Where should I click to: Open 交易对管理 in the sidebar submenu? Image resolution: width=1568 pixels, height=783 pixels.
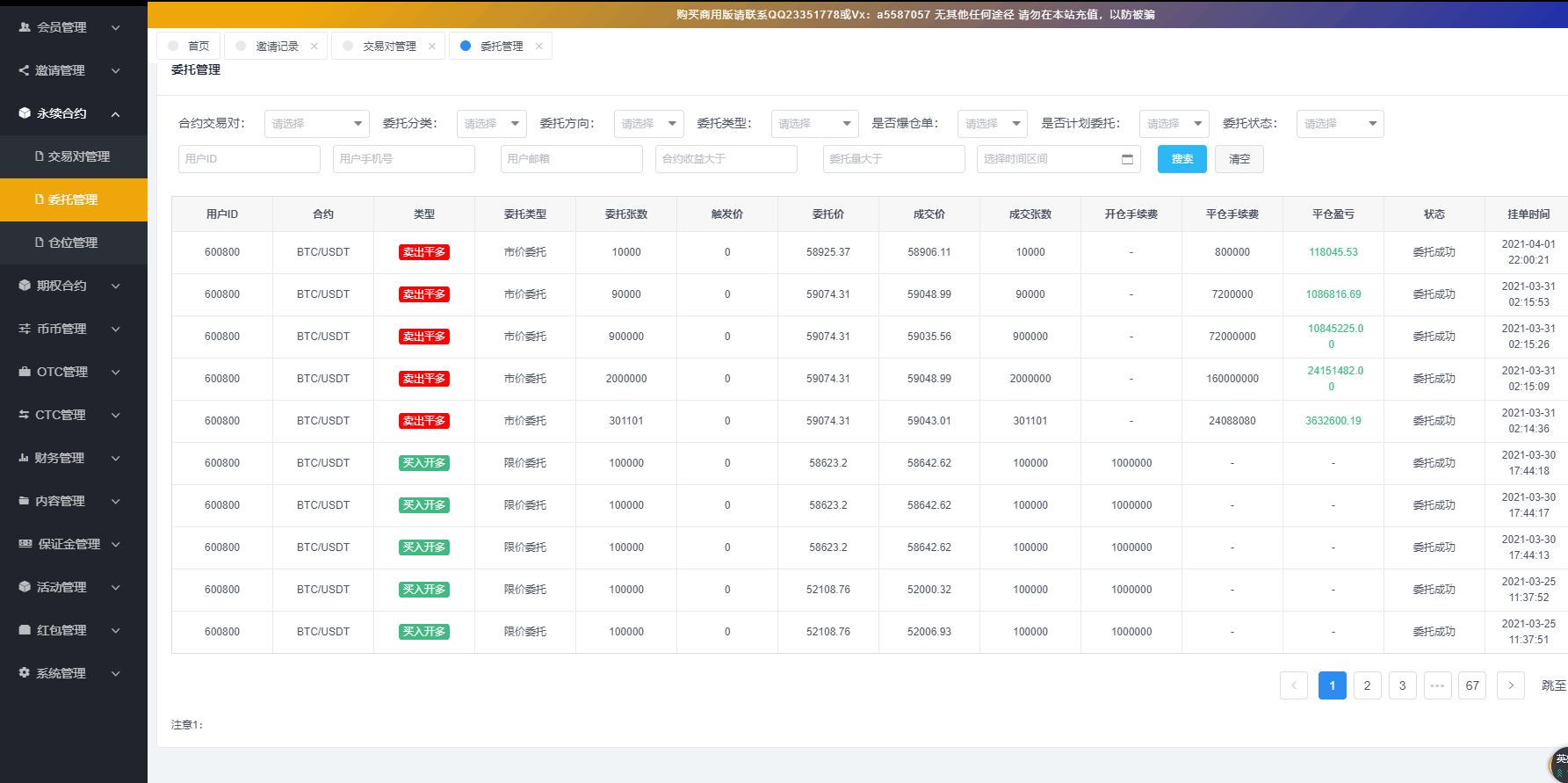coord(78,156)
